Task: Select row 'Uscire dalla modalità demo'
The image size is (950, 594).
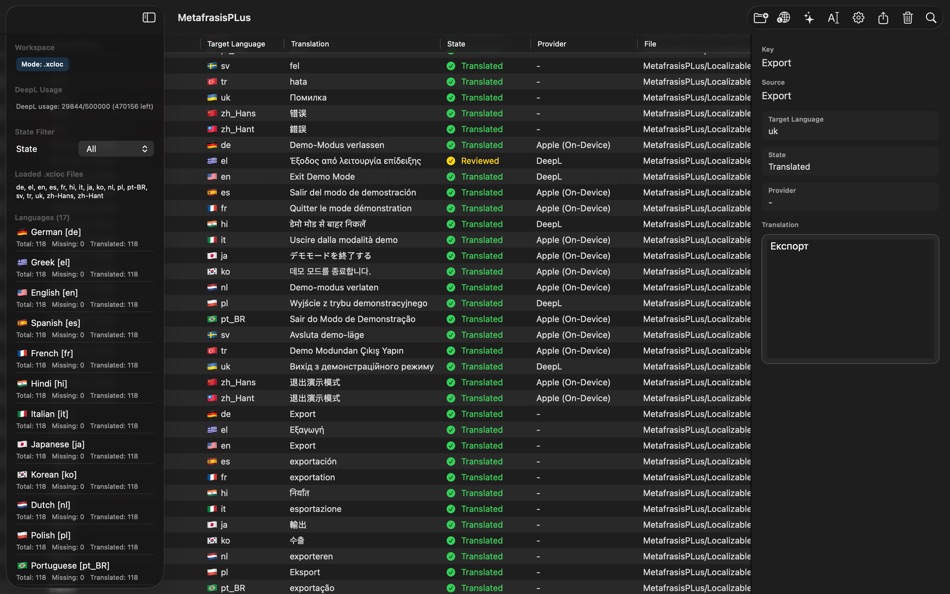Action: coord(457,240)
